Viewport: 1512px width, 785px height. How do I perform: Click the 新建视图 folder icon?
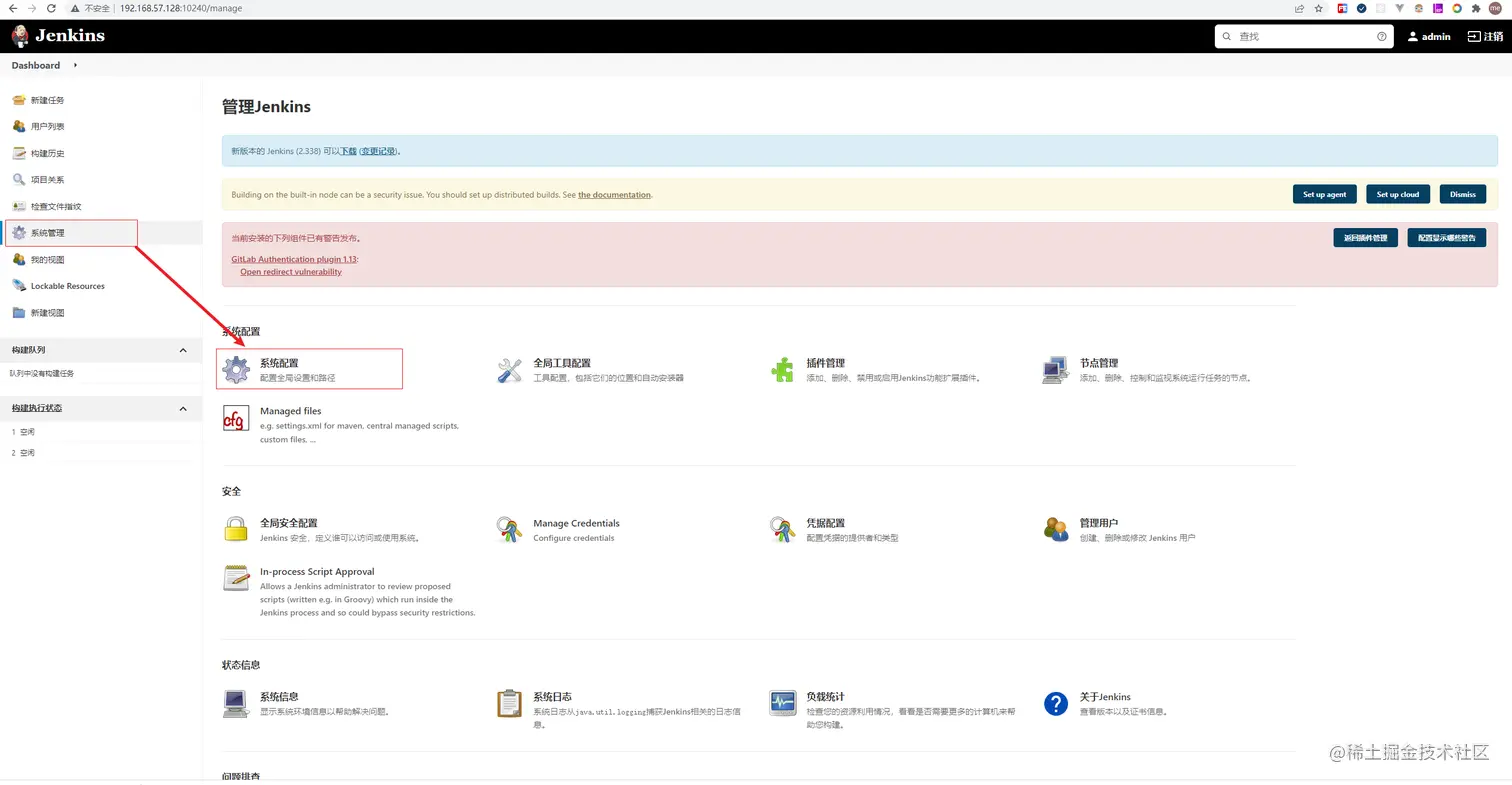pos(19,312)
